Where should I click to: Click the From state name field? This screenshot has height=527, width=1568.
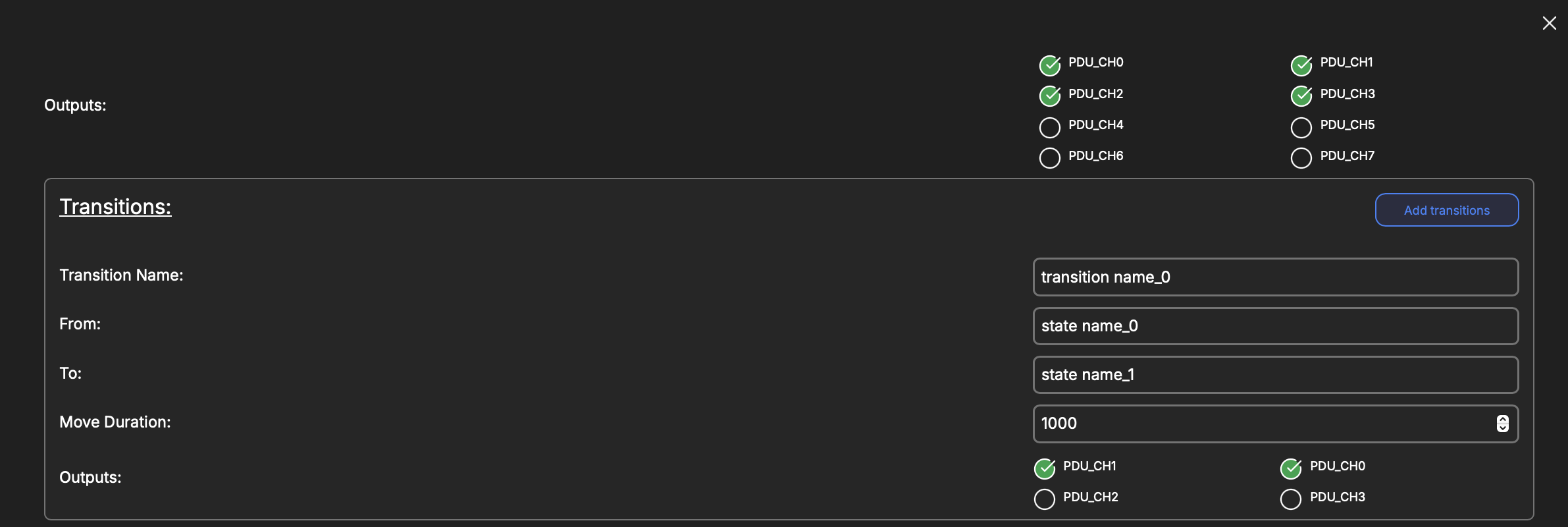1275,326
